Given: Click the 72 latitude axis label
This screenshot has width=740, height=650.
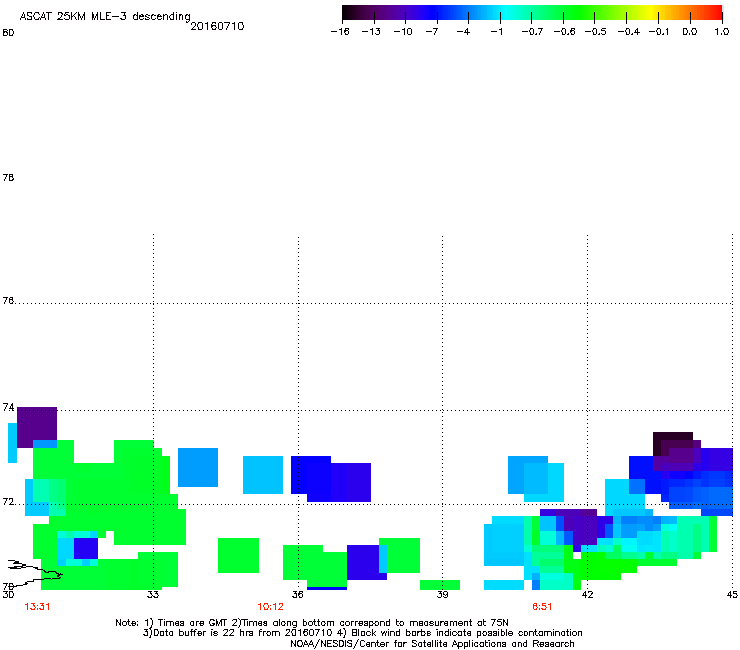Looking at the screenshot, I should pos(8,502).
